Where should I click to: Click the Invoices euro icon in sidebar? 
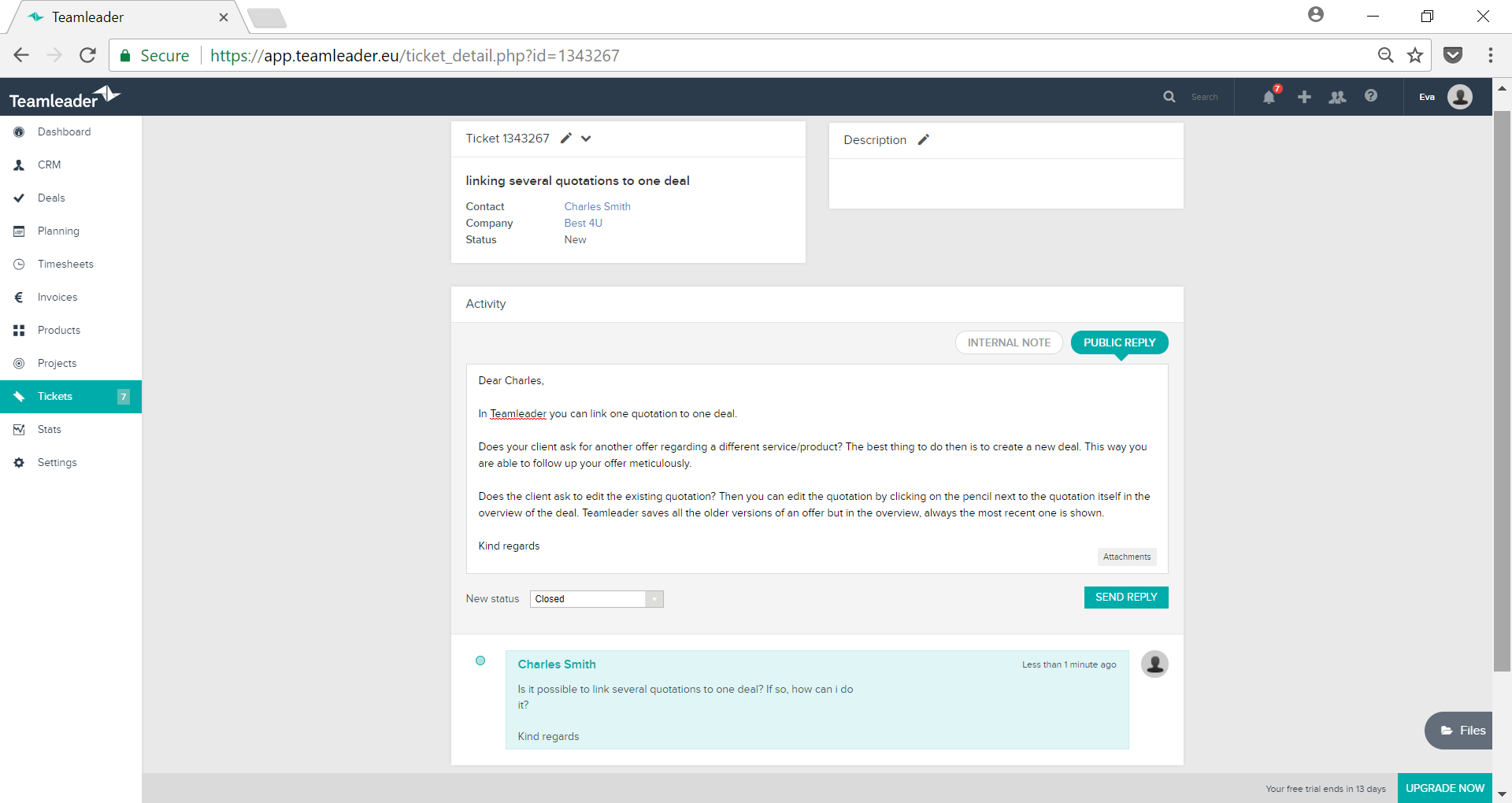click(19, 298)
